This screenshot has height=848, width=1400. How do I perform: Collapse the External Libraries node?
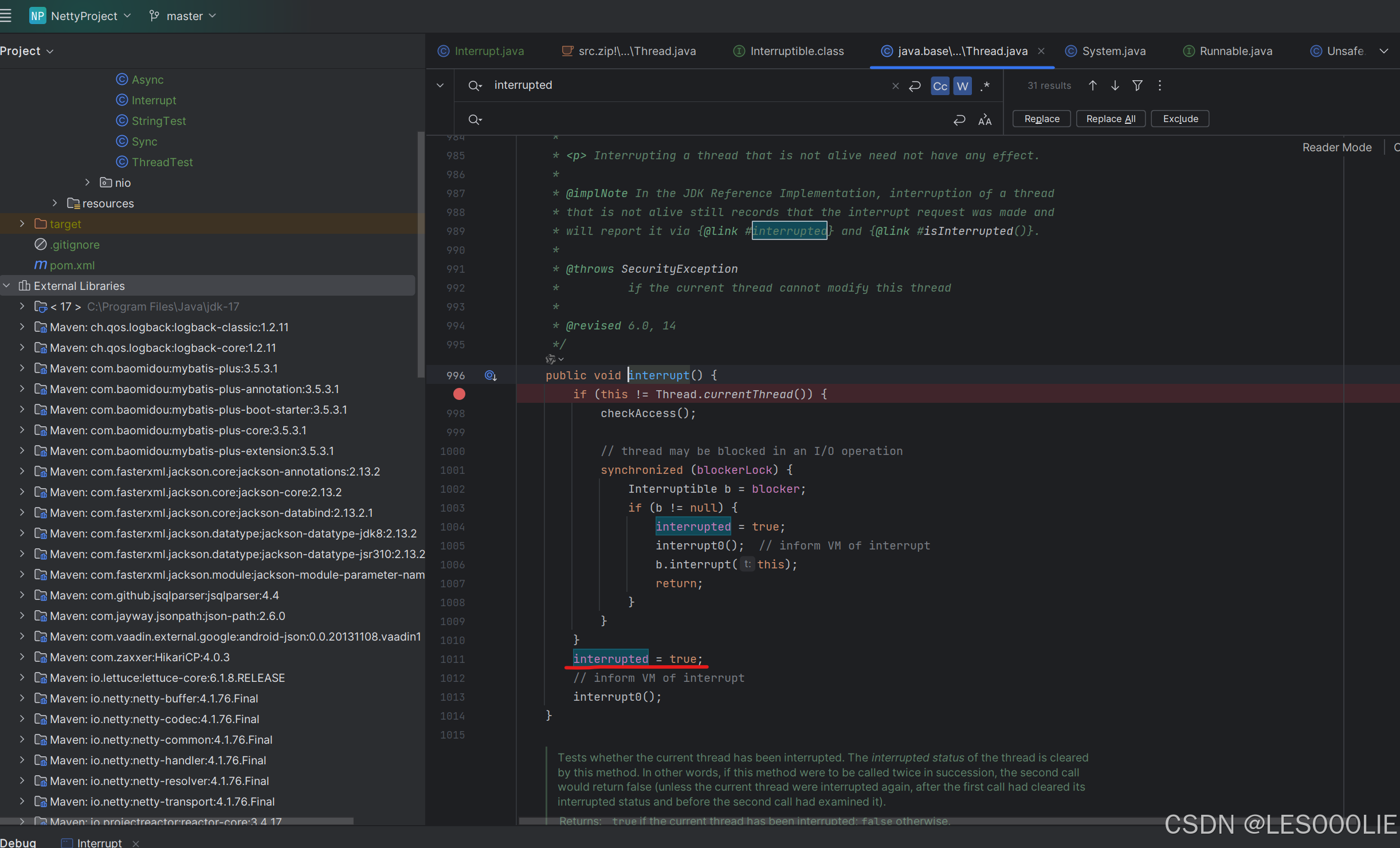tap(7, 285)
